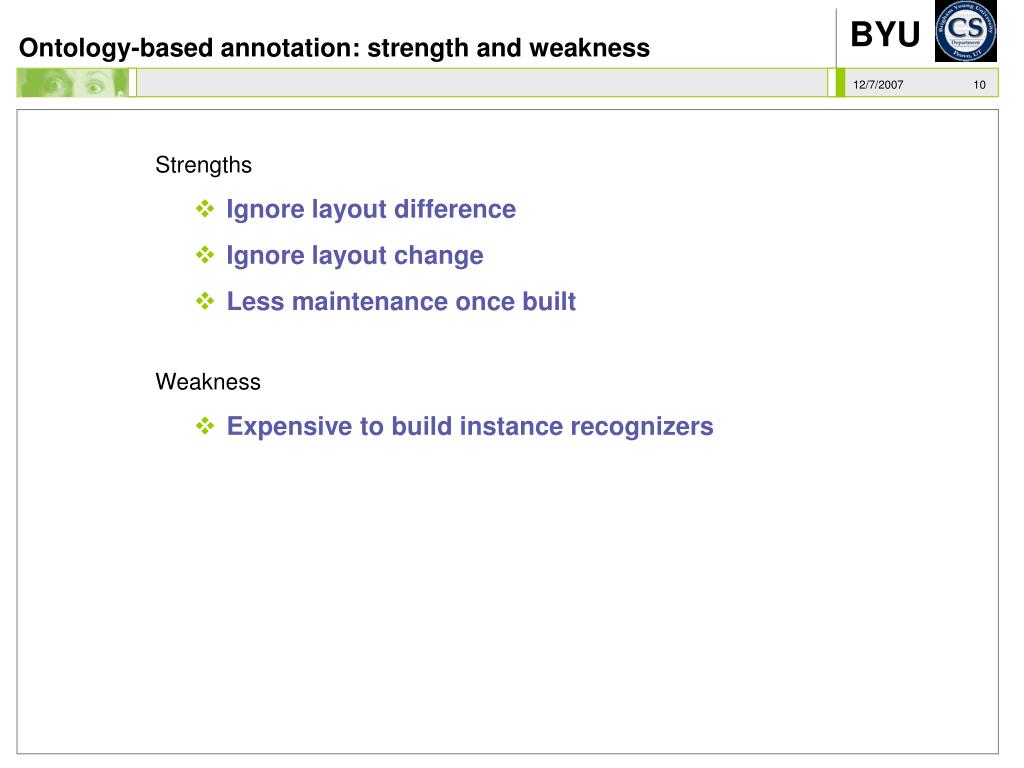This screenshot has height=768, width=1024.
Task: Click empty area of slide content box
Action: point(507,588)
